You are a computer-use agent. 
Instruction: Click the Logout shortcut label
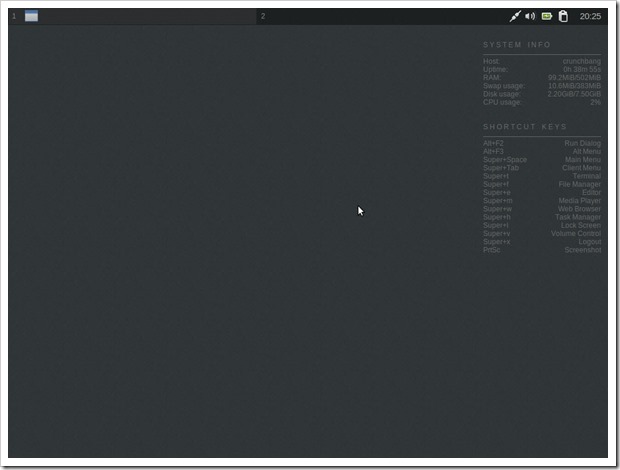590,242
